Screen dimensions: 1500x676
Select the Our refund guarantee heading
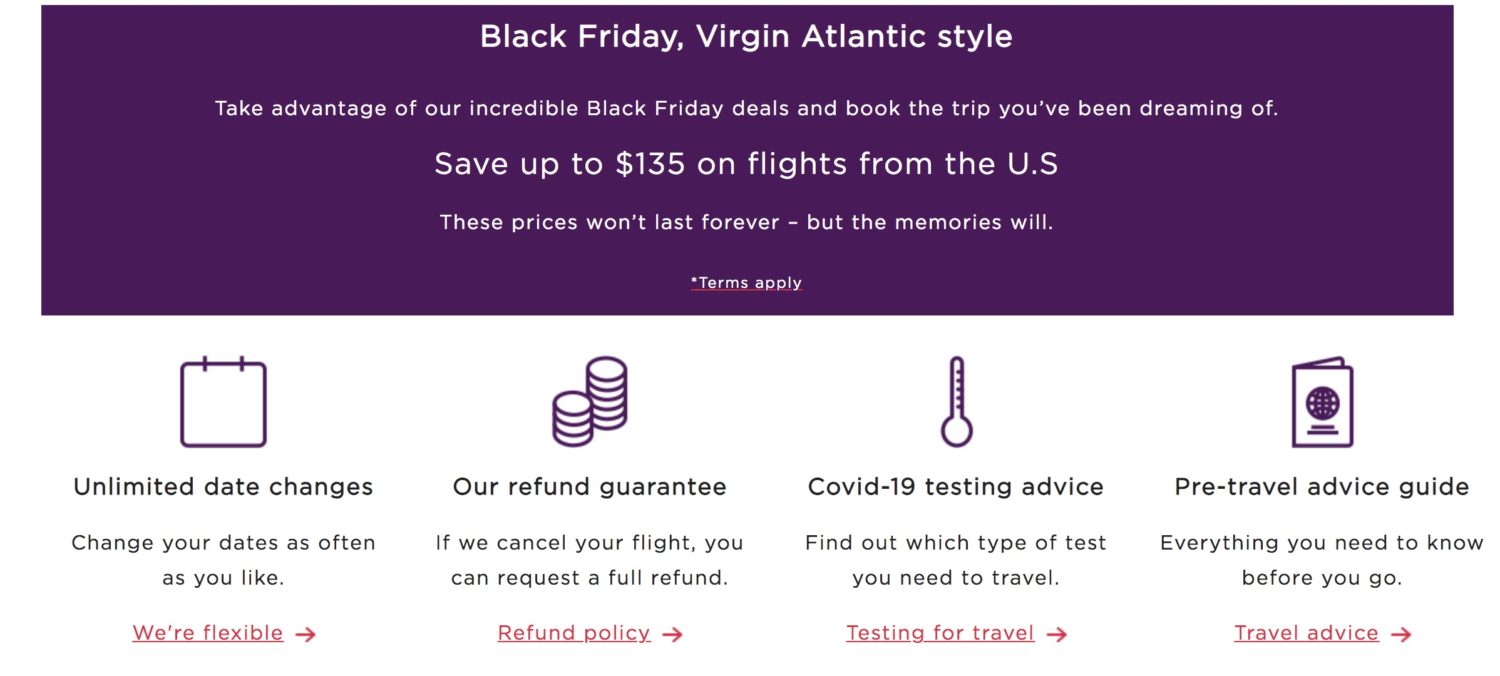click(x=590, y=486)
